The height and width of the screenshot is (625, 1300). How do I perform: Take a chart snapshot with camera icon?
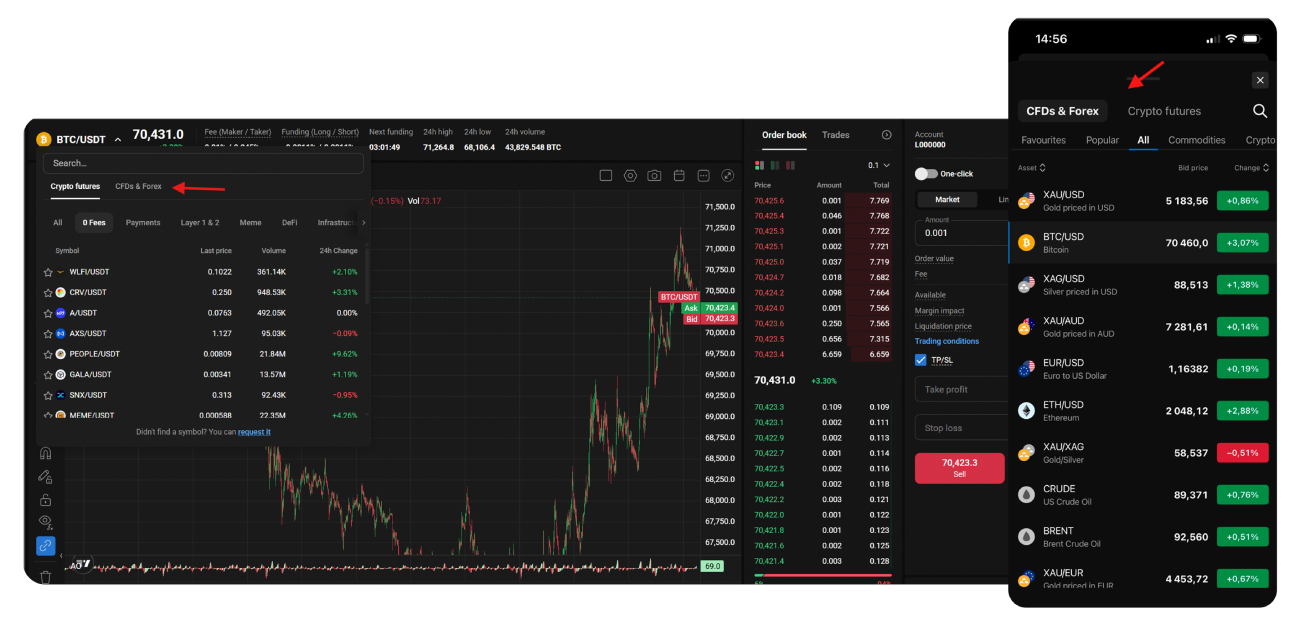coord(654,174)
